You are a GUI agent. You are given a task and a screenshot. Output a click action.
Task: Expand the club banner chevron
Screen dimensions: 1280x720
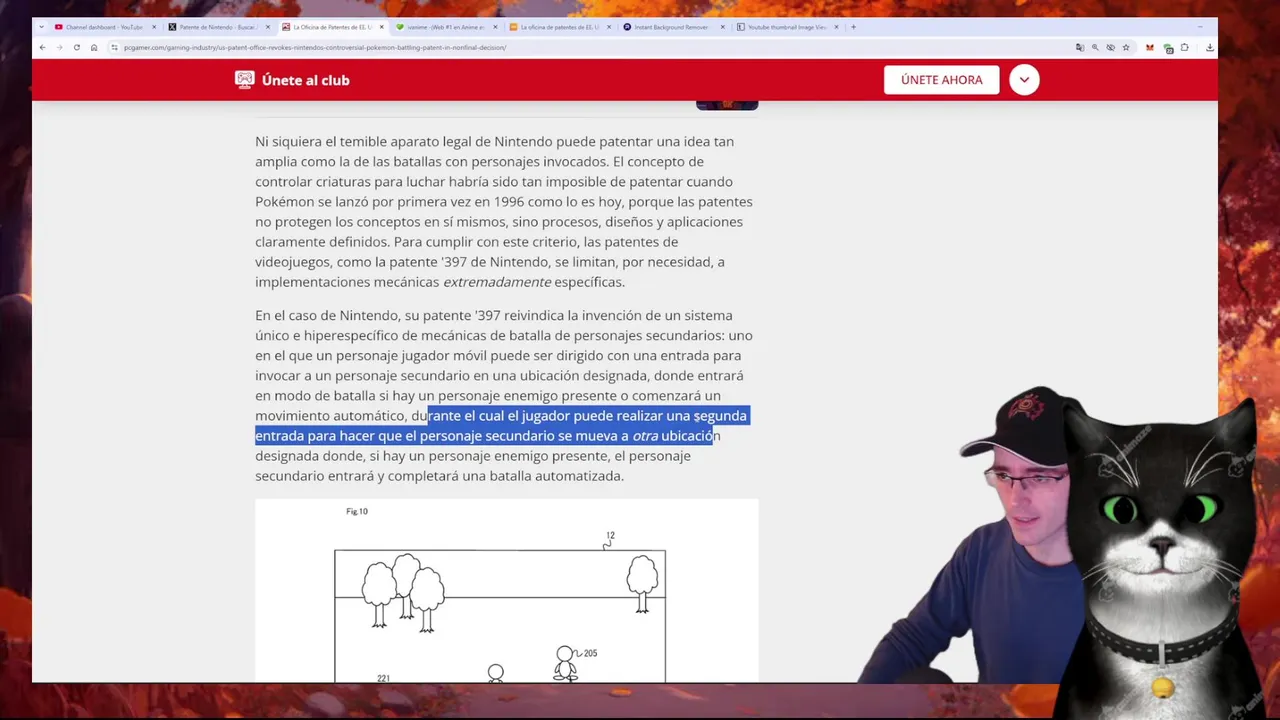click(1024, 80)
